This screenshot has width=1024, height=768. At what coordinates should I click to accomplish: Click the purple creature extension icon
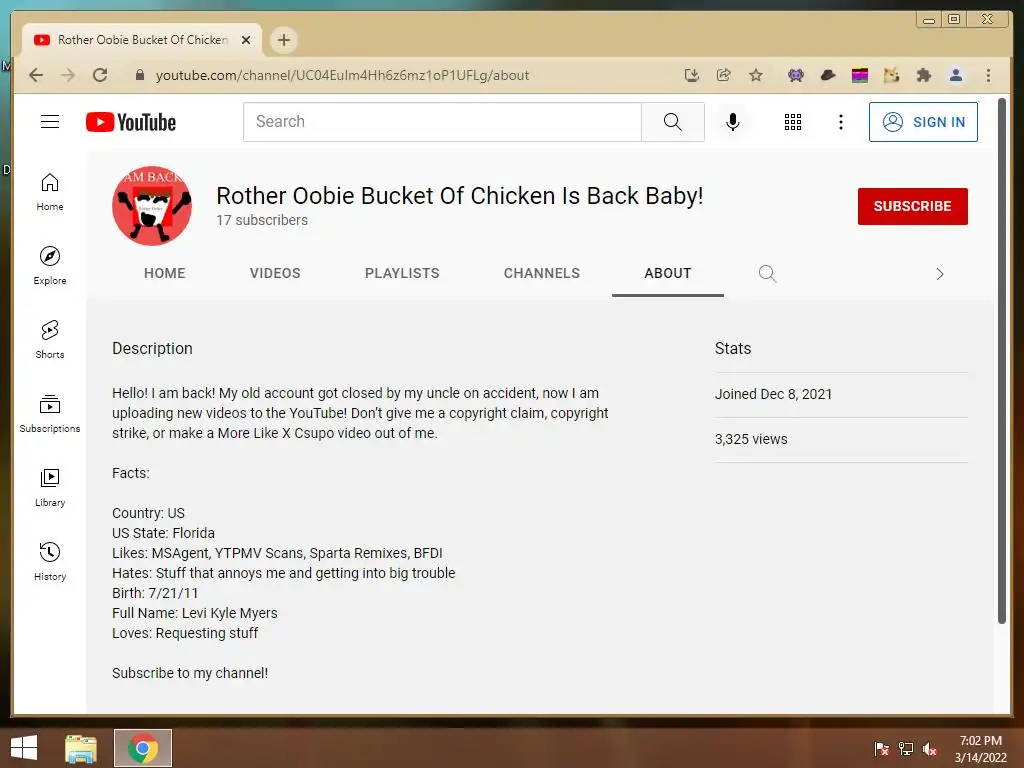(795, 75)
